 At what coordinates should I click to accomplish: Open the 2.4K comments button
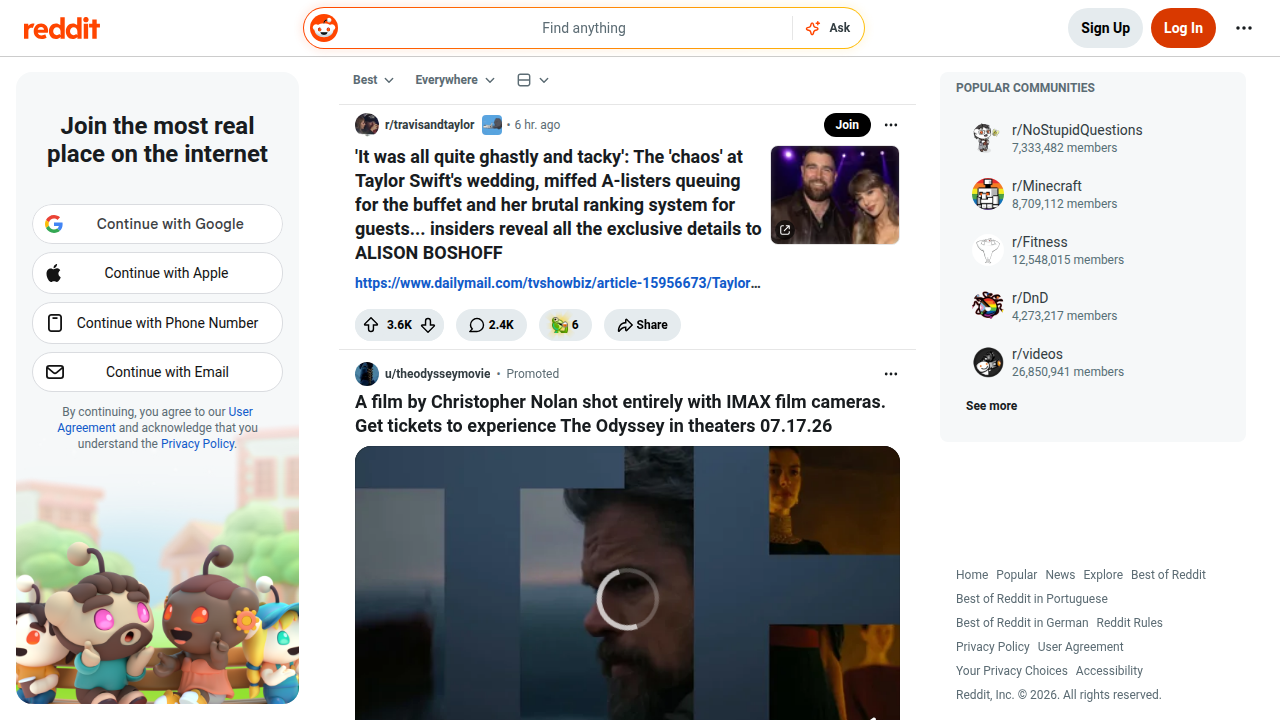[491, 325]
